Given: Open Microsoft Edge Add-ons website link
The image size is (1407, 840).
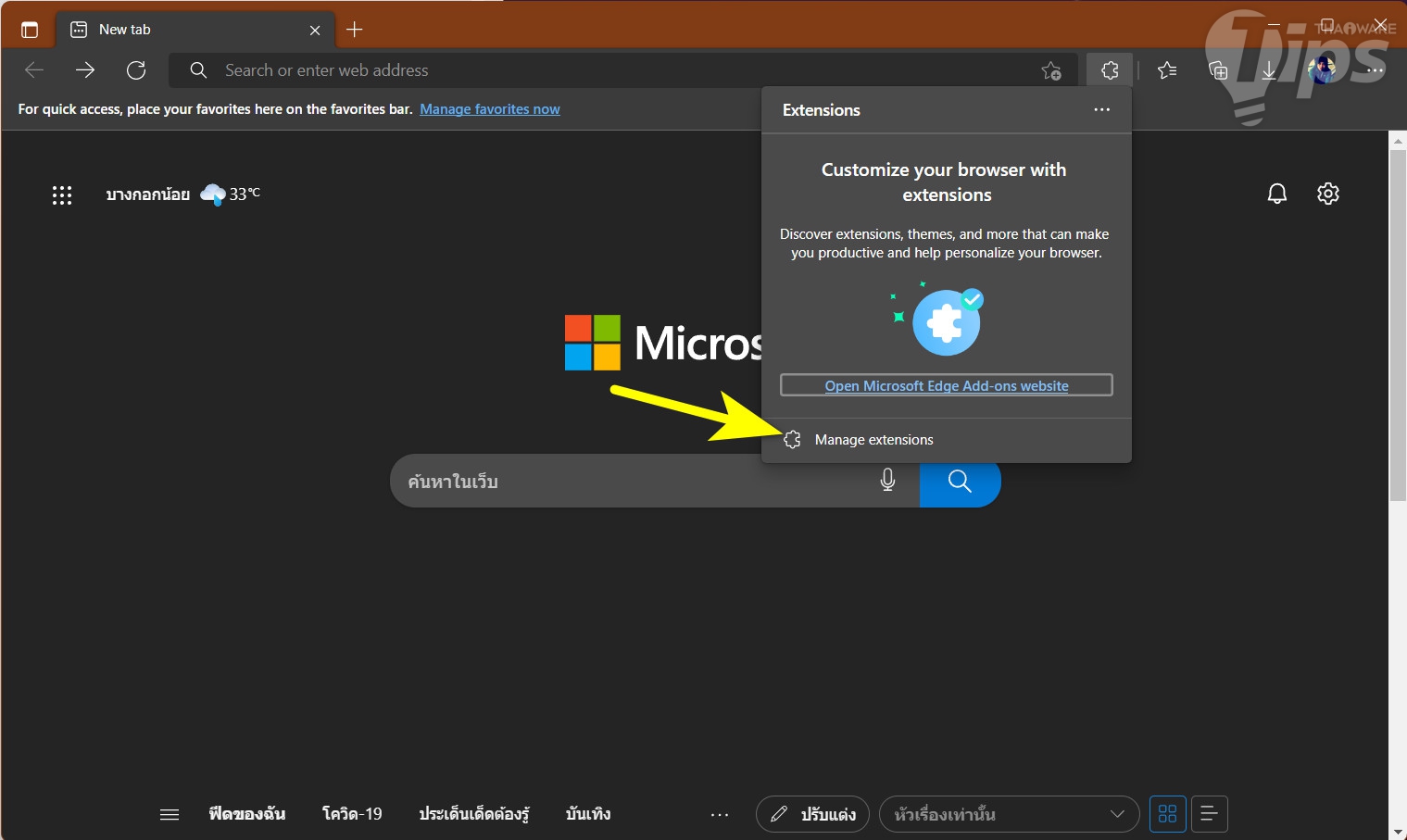Looking at the screenshot, I should 947,385.
